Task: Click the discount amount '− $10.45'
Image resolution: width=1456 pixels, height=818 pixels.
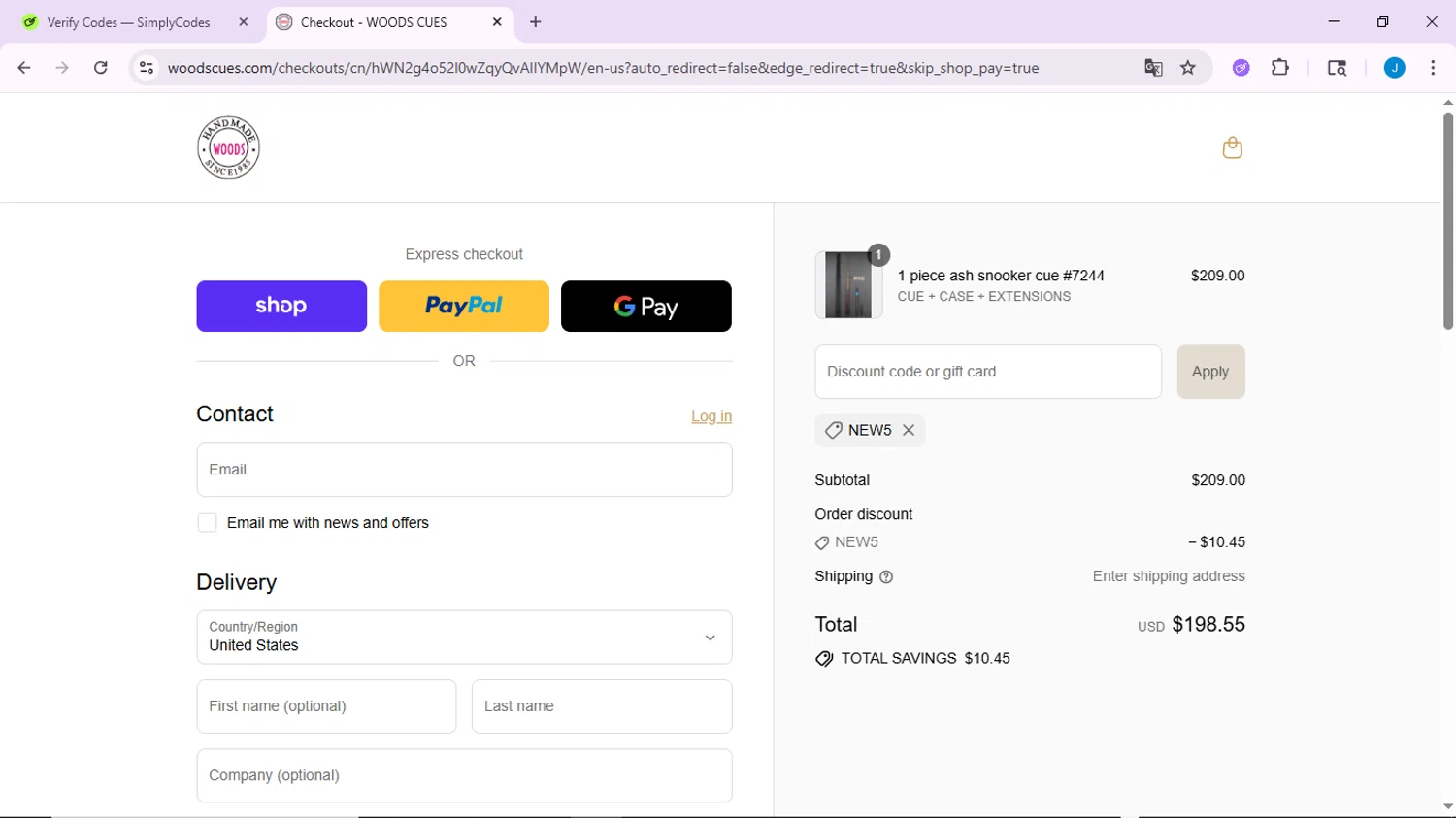Action: point(1216,542)
